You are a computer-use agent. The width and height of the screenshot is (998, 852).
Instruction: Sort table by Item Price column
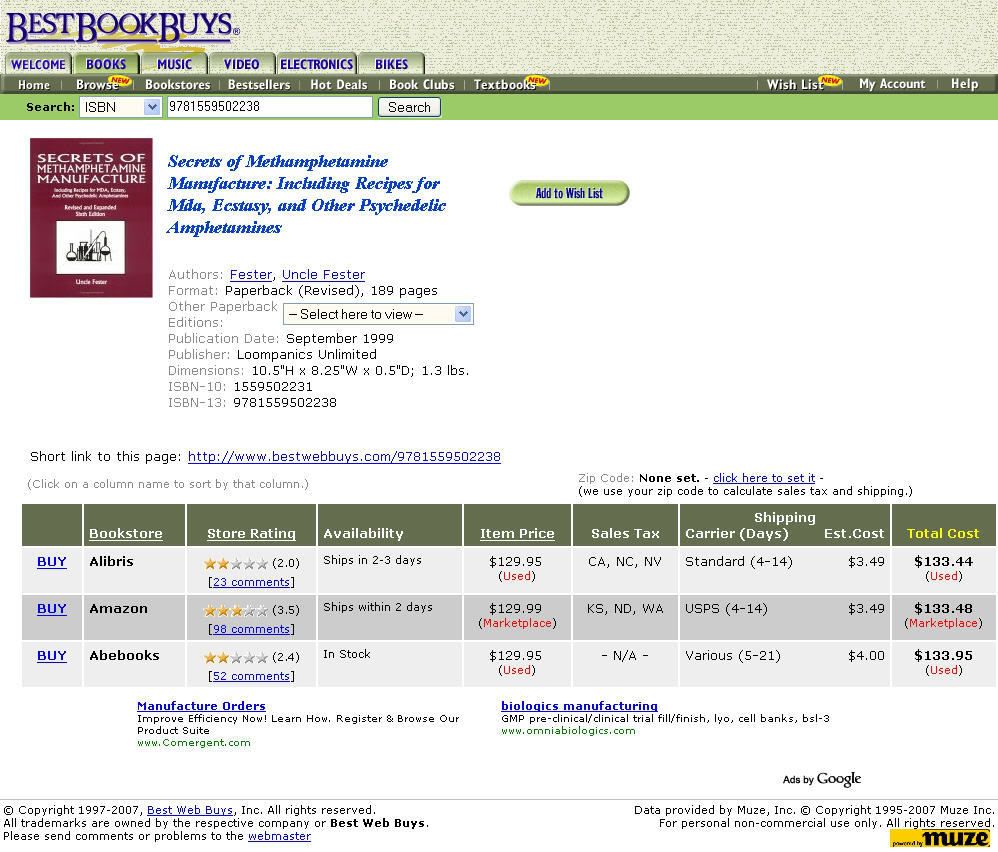pyautogui.click(x=517, y=533)
